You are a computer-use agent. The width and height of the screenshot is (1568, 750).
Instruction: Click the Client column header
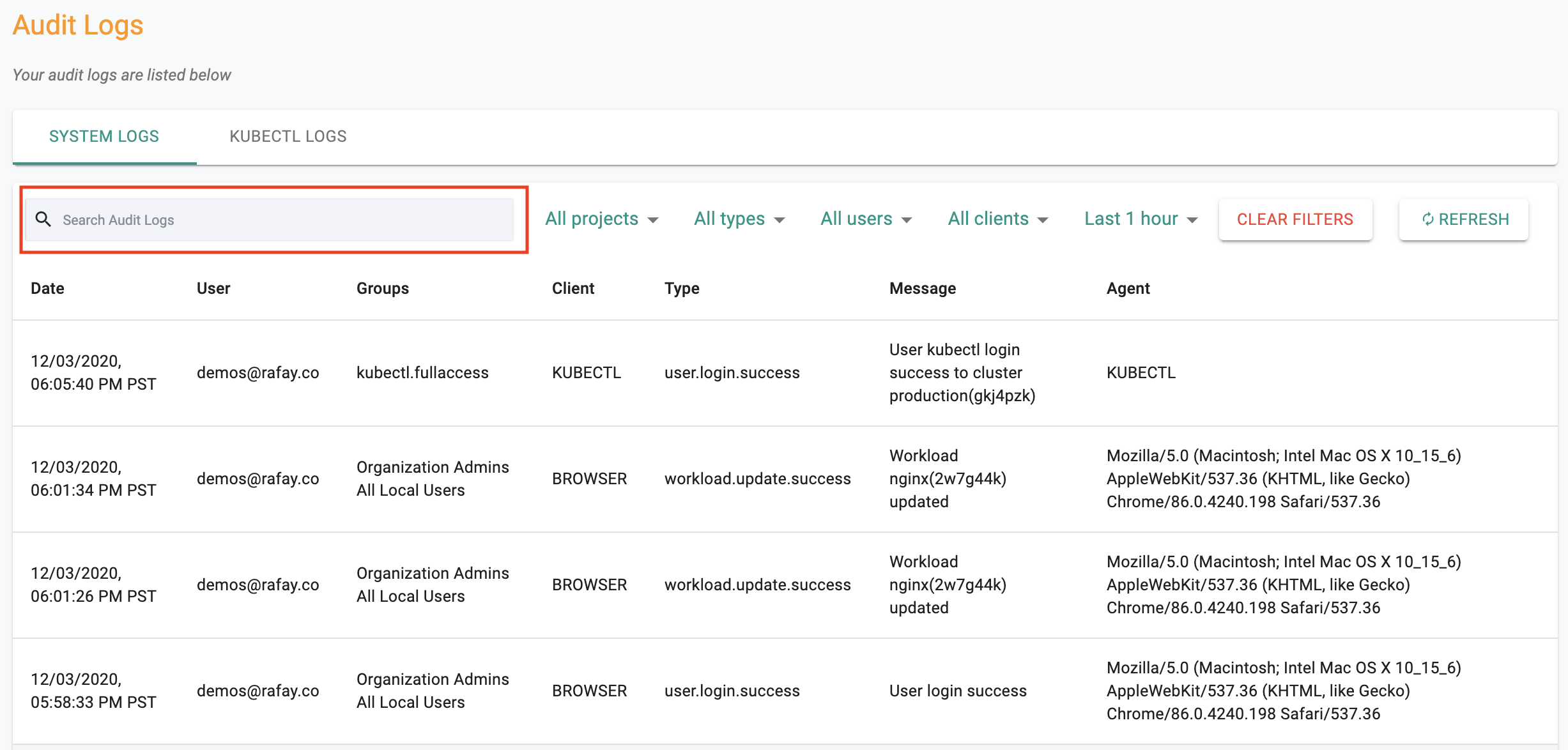point(573,288)
